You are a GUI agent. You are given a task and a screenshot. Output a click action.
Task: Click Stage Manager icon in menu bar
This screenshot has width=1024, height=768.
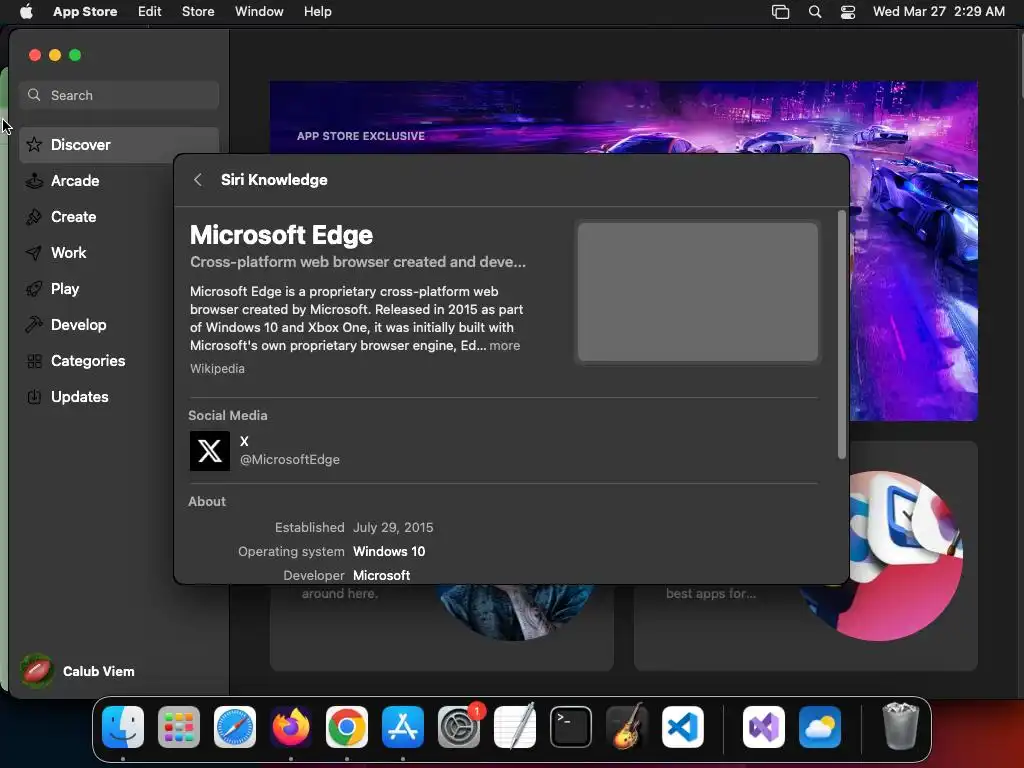[x=780, y=12]
